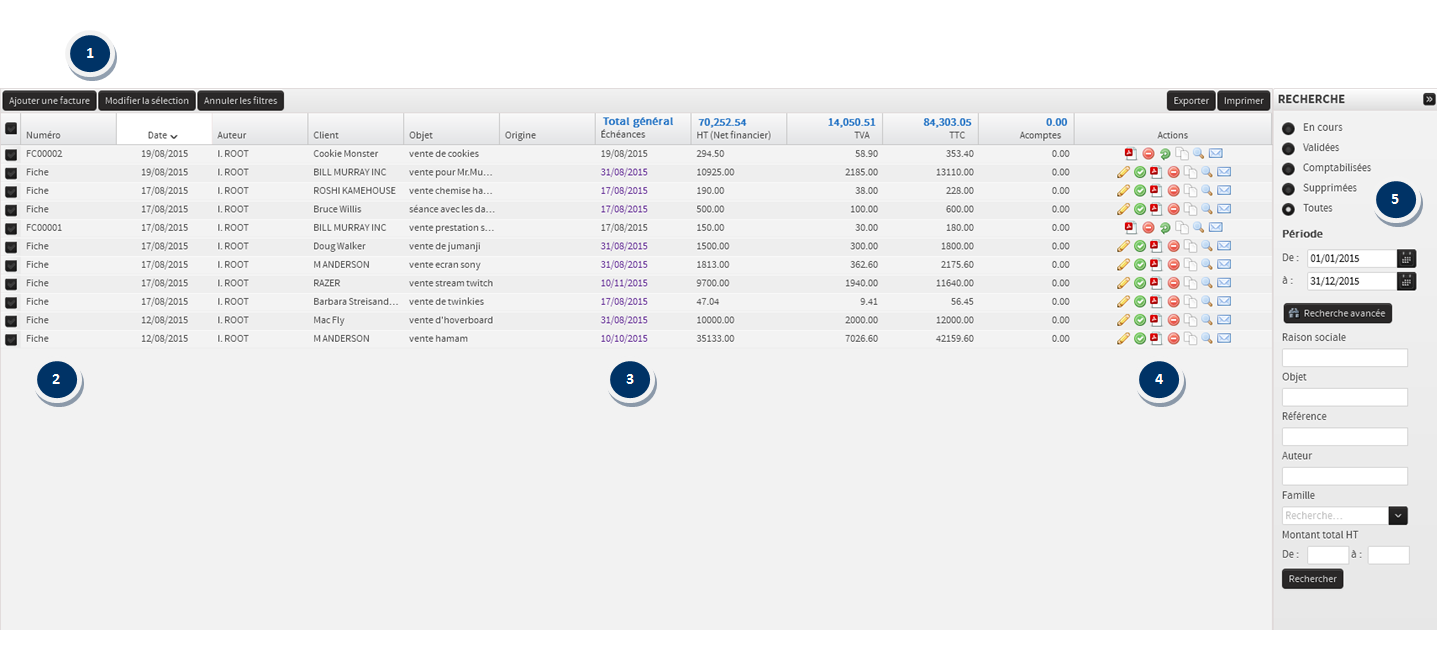Click the 'Raison sociale' input field
The height and width of the screenshot is (663, 1437).
(1344, 358)
